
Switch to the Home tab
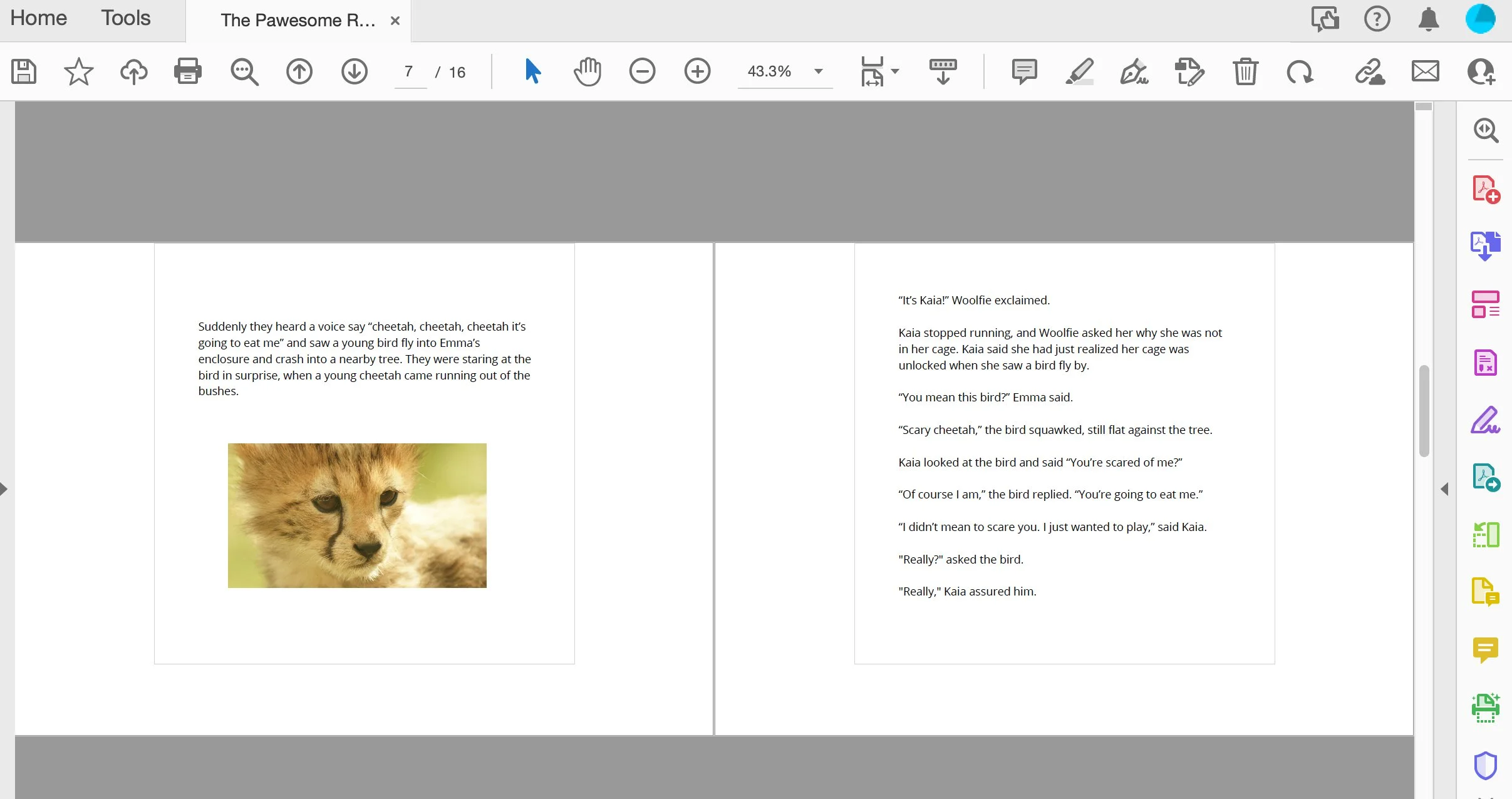click(x=38, y=18)
